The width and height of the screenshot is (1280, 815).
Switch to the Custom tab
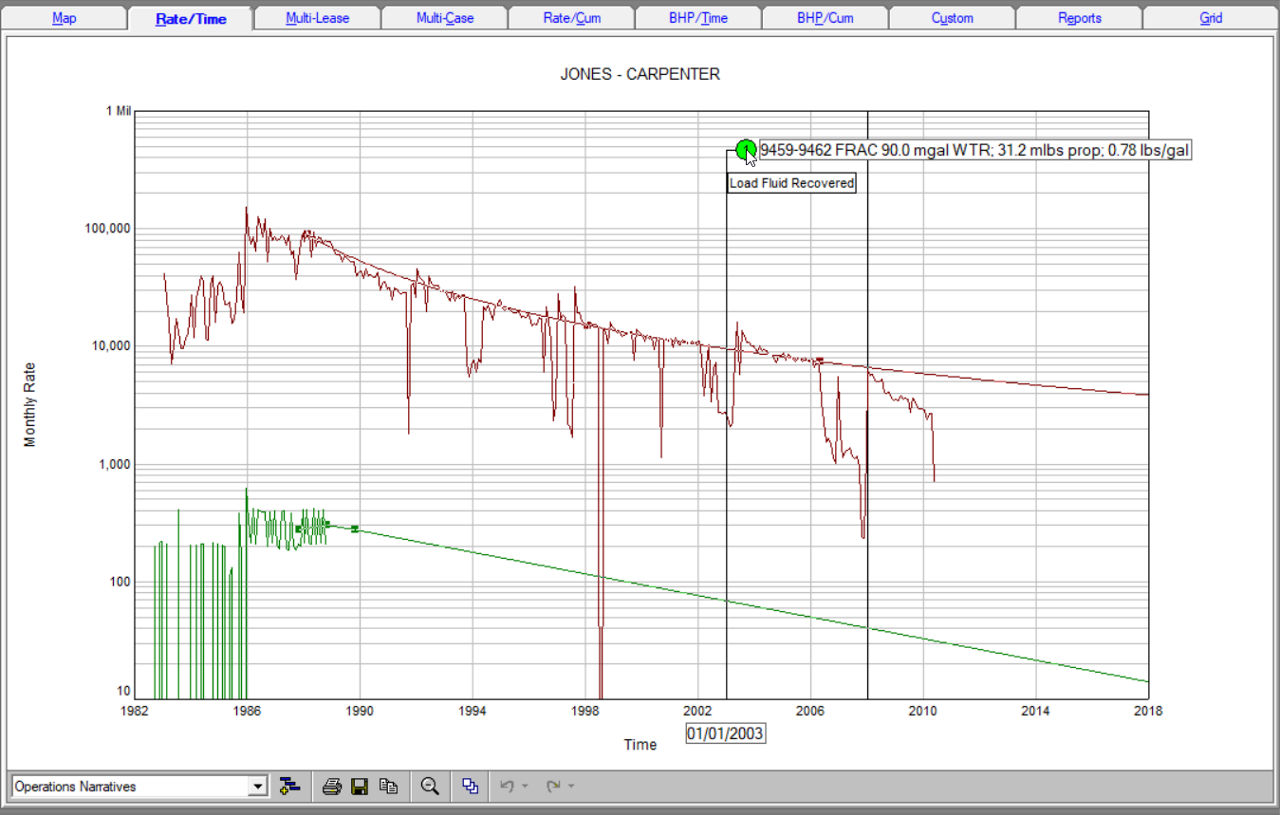(952, 18)
